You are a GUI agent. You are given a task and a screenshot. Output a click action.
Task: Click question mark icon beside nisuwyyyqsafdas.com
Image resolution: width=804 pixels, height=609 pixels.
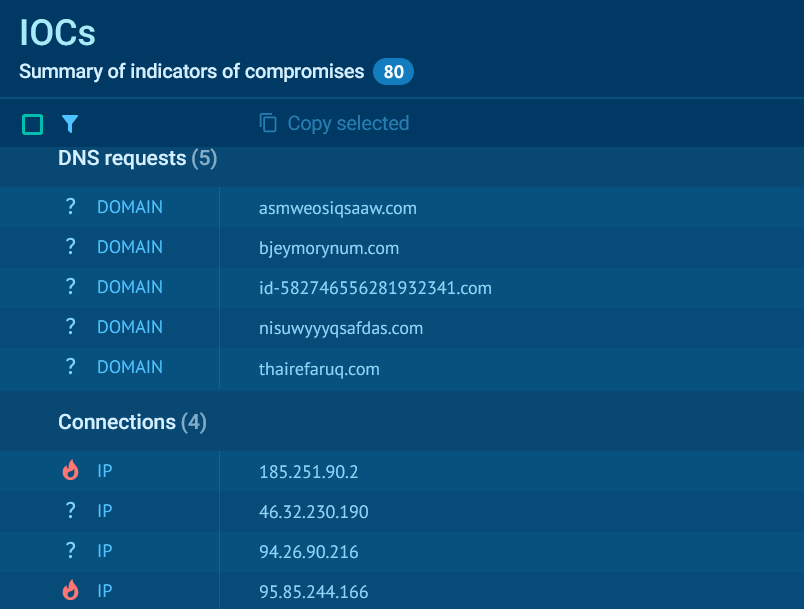click(x=70, y=327)
